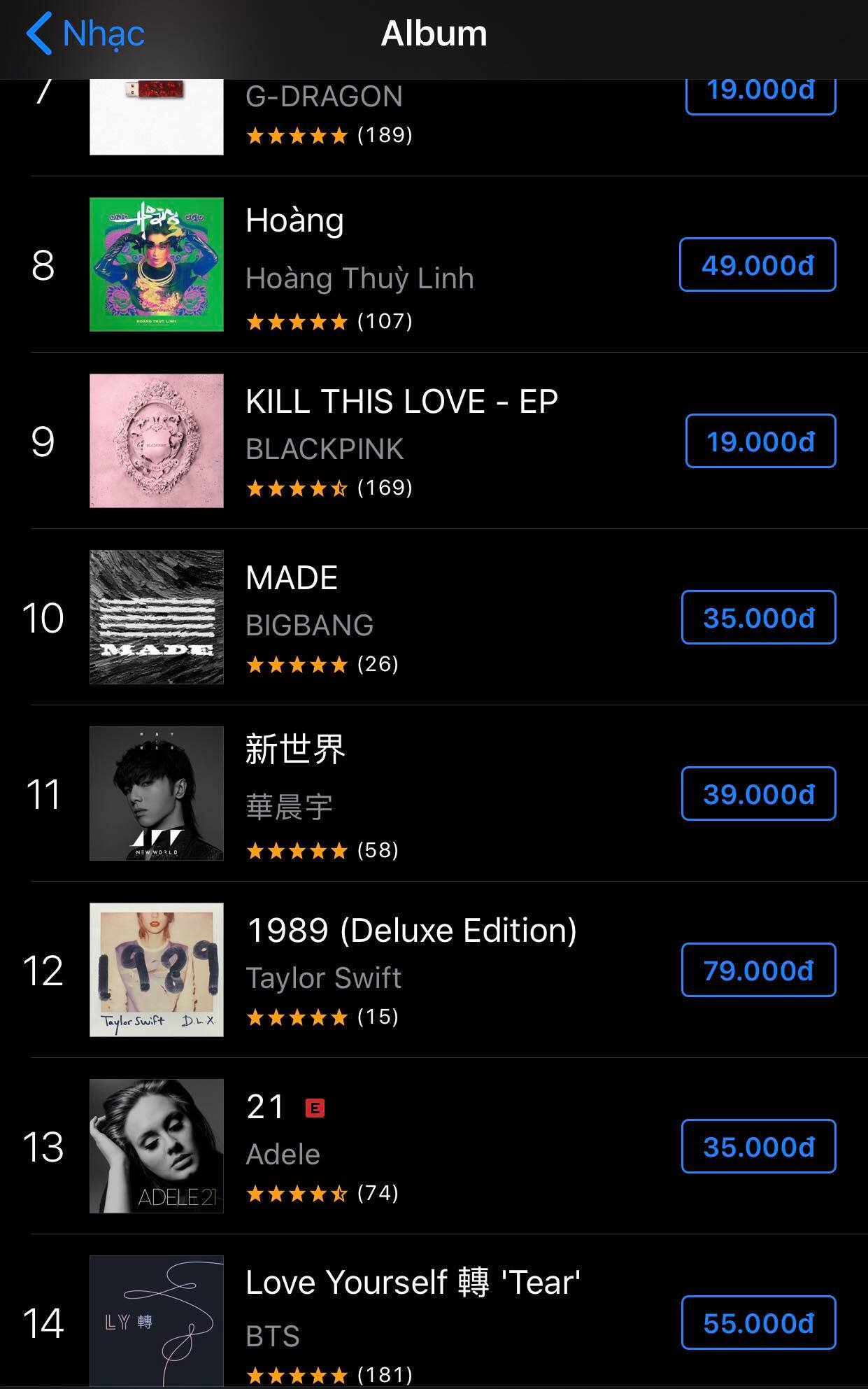Buy 新世界 album for 39.000đ

click(x=758, y=794)
